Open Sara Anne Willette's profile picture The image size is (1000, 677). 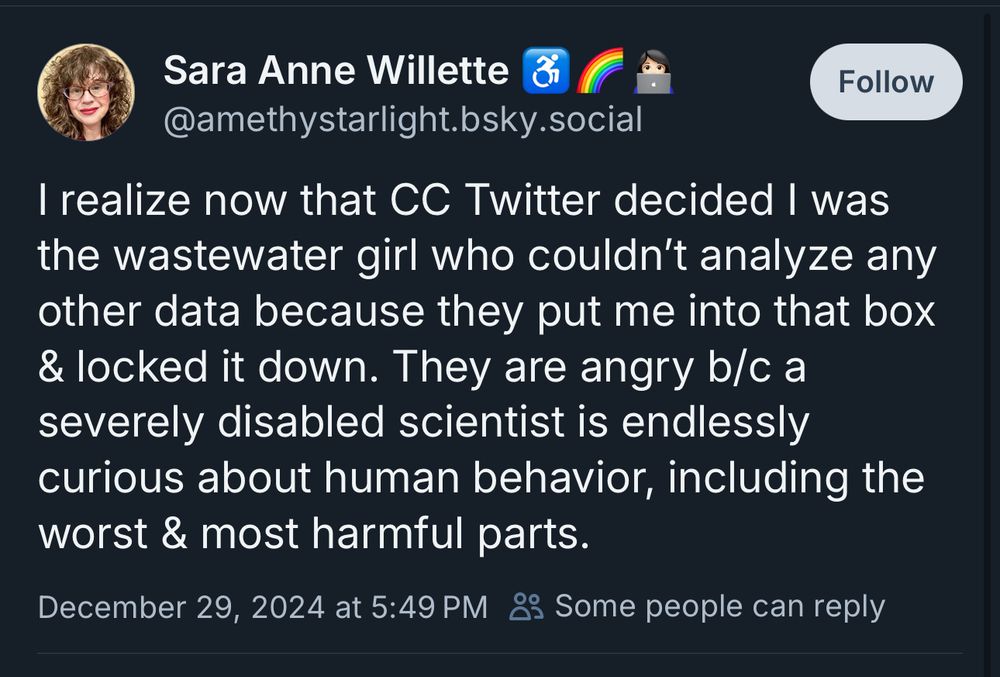pos(86,92)
